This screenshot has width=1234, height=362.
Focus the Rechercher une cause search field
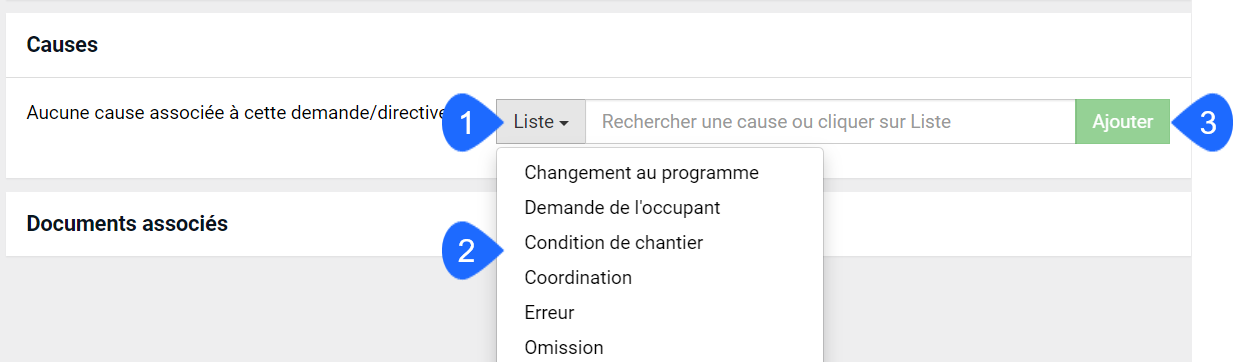831,122
